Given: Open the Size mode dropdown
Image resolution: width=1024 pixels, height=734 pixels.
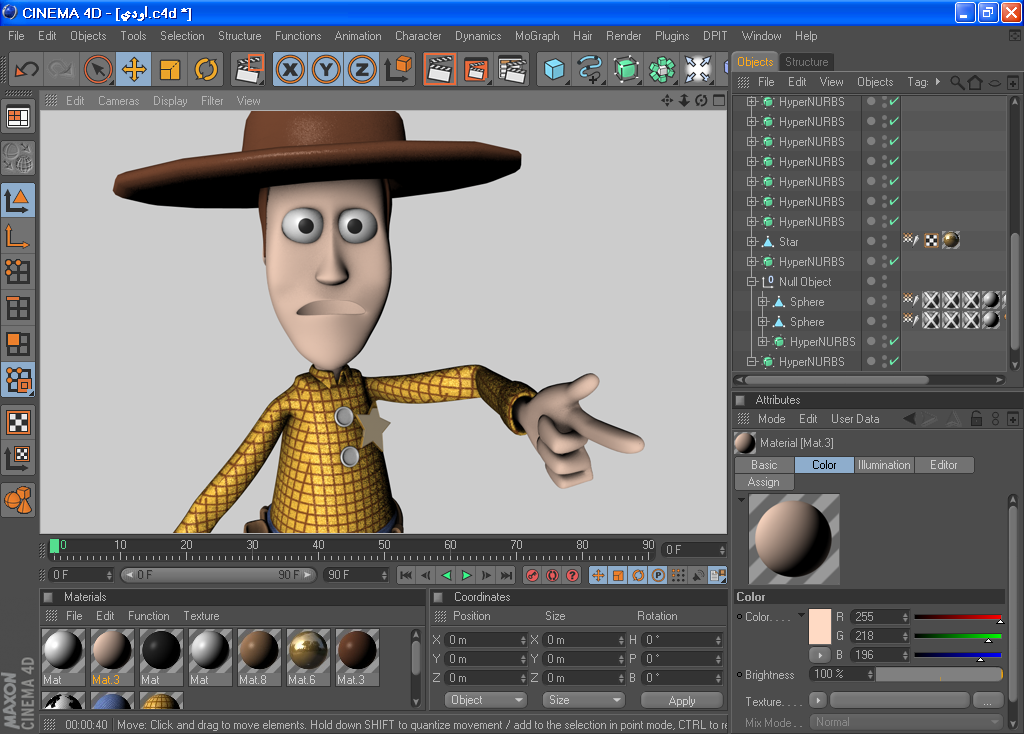Looking at the screenshot, I should (x=584, y=700).
